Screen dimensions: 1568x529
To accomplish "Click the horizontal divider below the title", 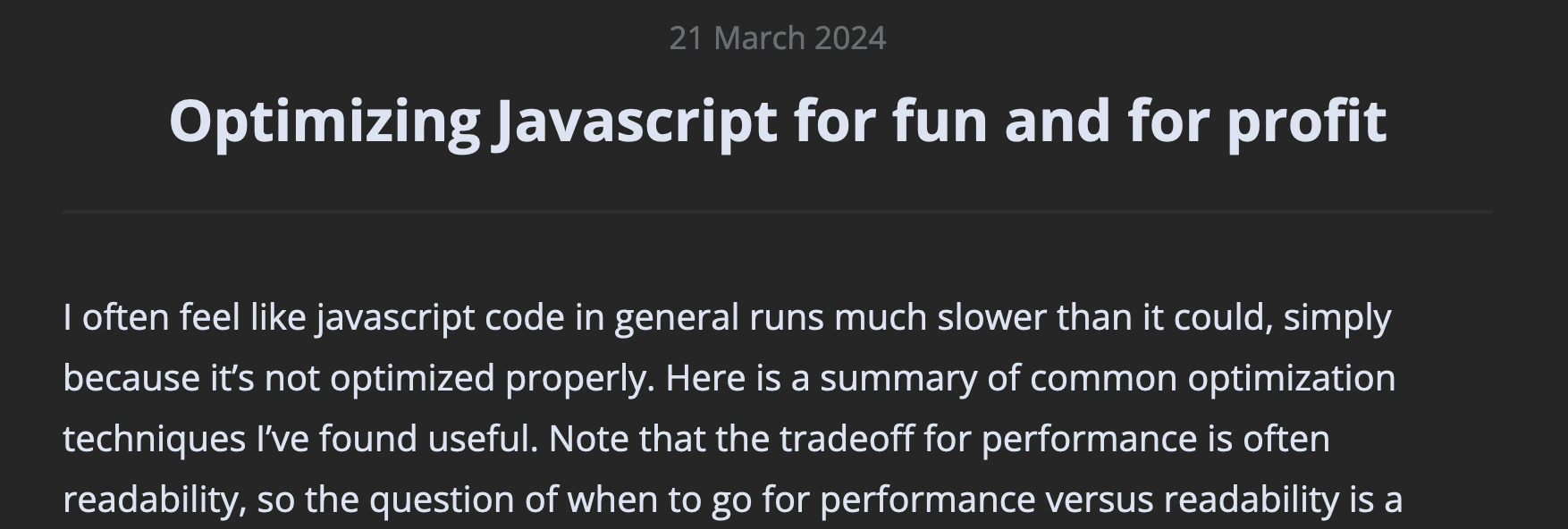I will pos(778,211).
